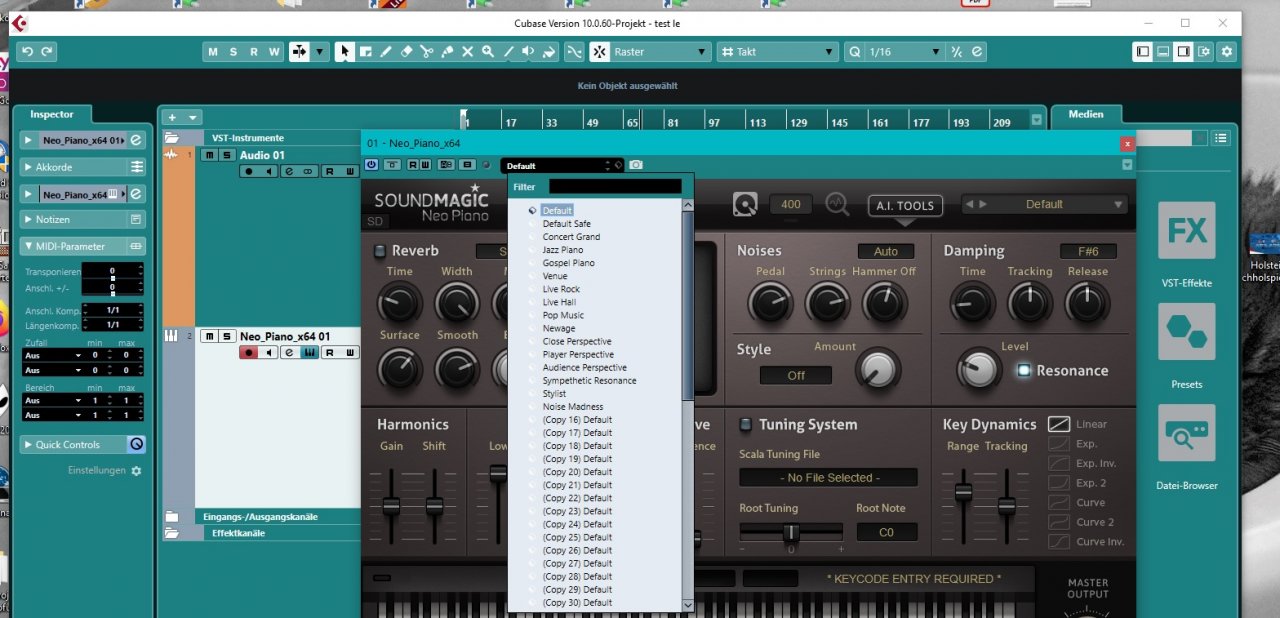Open the Raster snap type dropdown
Image resolution: width=1280 pixels, height=618 pixels.
pos(650,52)
